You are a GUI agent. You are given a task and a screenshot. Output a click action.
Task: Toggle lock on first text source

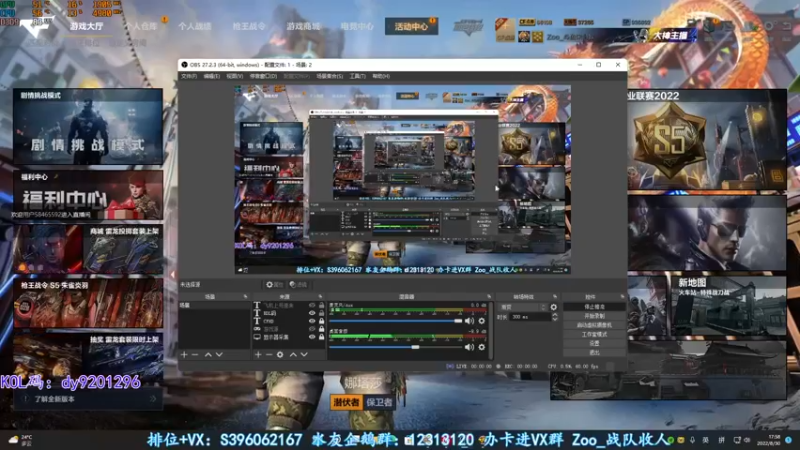(x=321, y=305)
